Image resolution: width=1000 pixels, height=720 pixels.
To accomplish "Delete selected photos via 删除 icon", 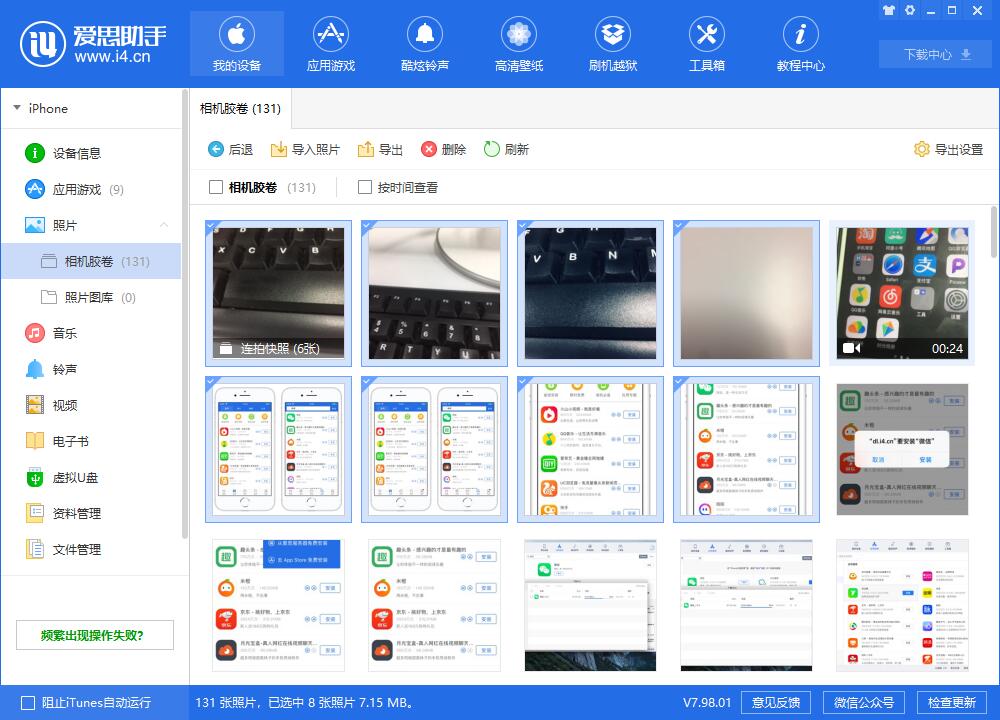I will [x=444, y=149].
